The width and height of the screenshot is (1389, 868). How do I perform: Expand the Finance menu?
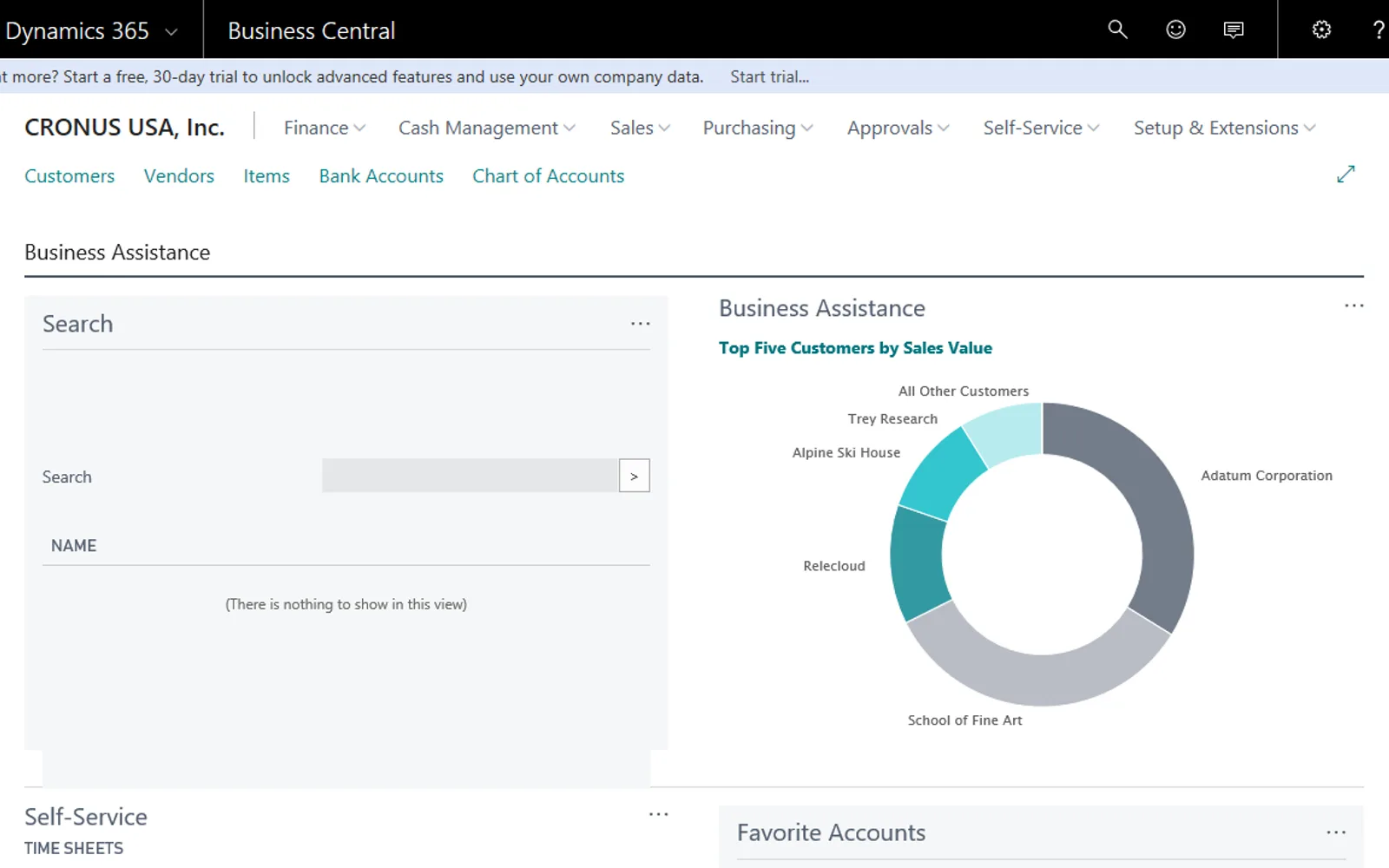point(325,128)
